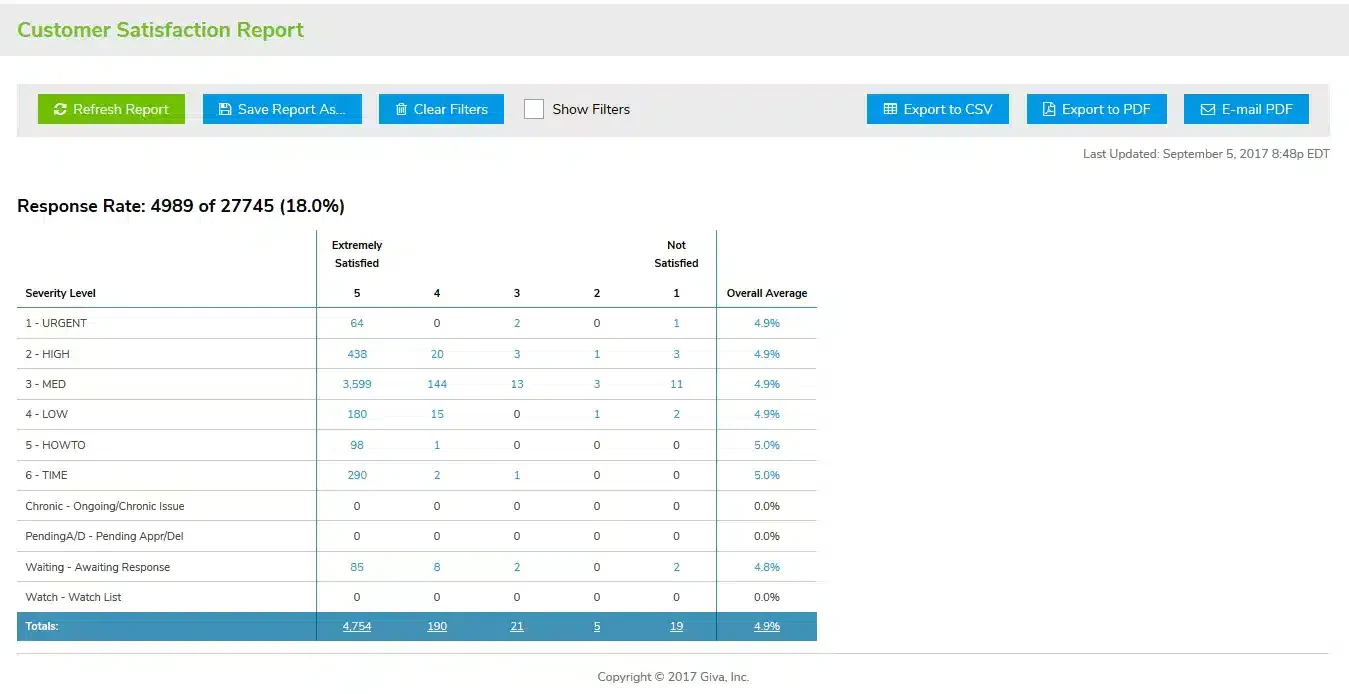Click the E-mail PDF button label
Screen dimensions: 1349x694
pos(1257,109)
